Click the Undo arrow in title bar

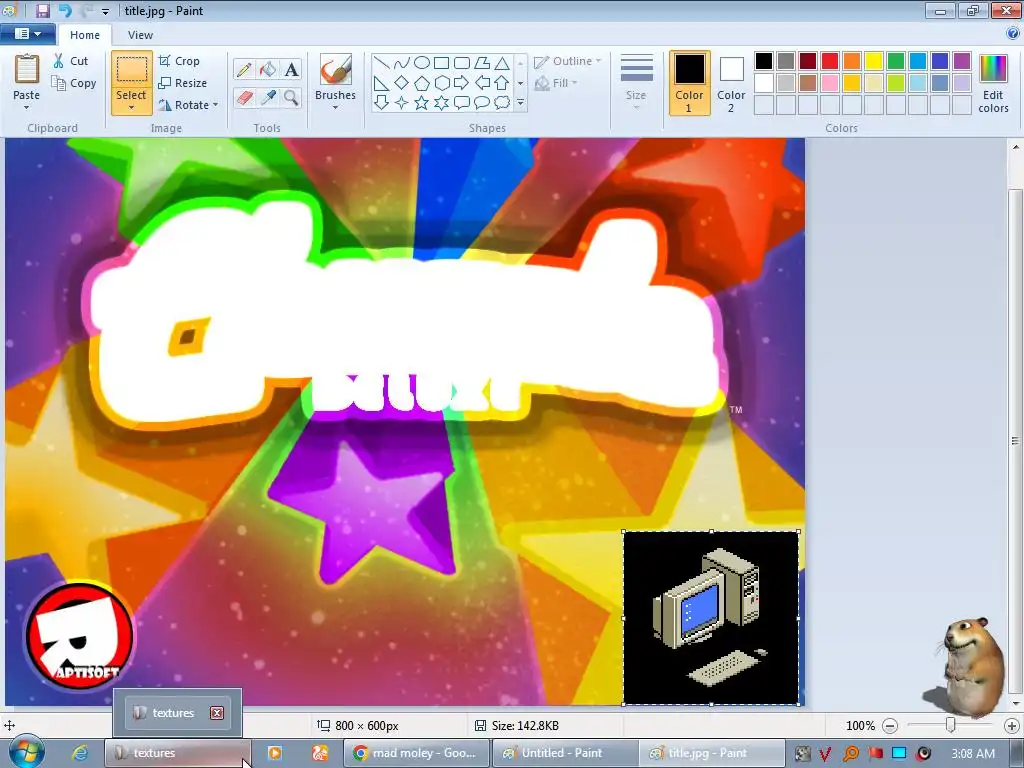65,10
